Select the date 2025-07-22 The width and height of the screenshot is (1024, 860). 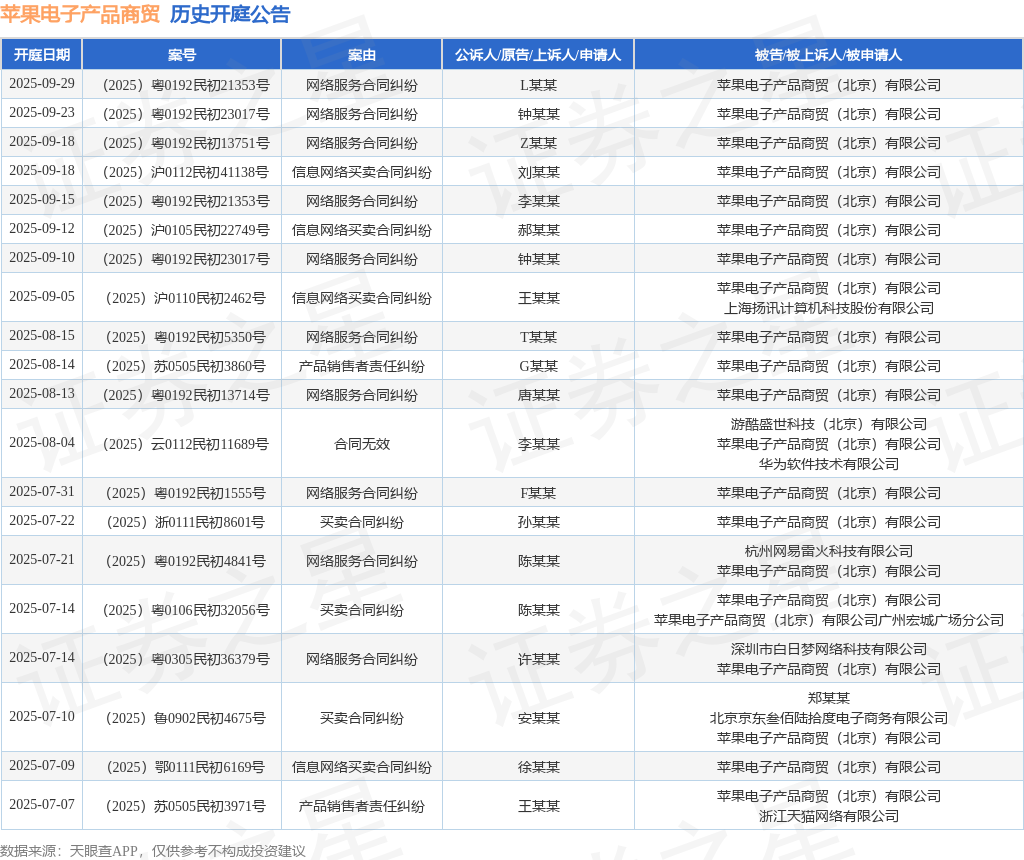[42, 520]
